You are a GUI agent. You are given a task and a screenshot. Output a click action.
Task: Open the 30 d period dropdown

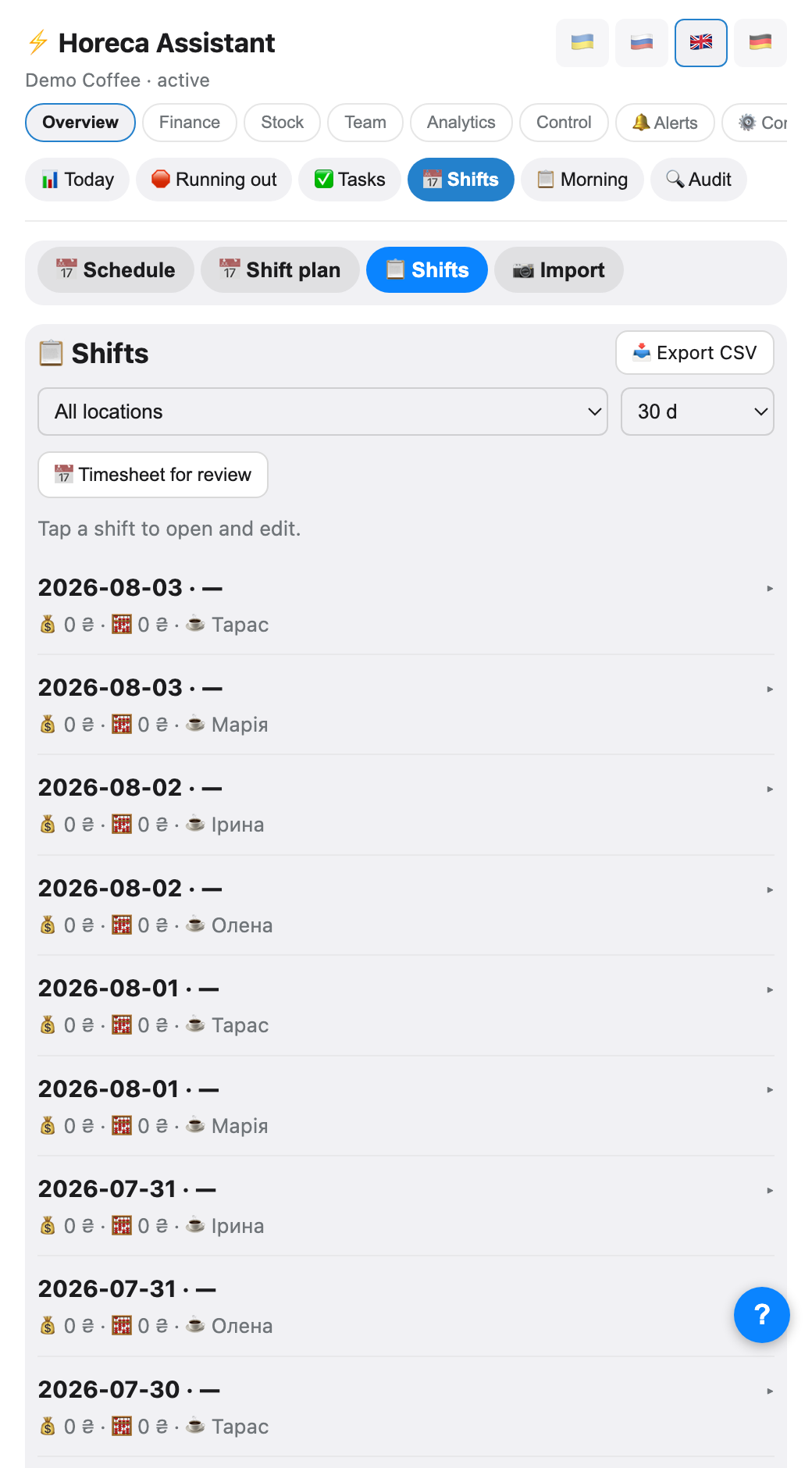click(697, 412)
